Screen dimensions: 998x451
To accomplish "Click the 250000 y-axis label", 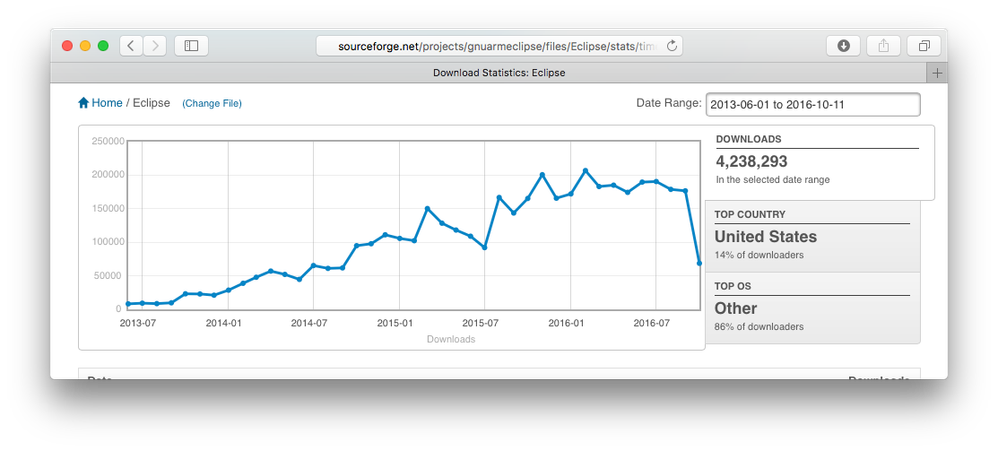I will point(106,141).
